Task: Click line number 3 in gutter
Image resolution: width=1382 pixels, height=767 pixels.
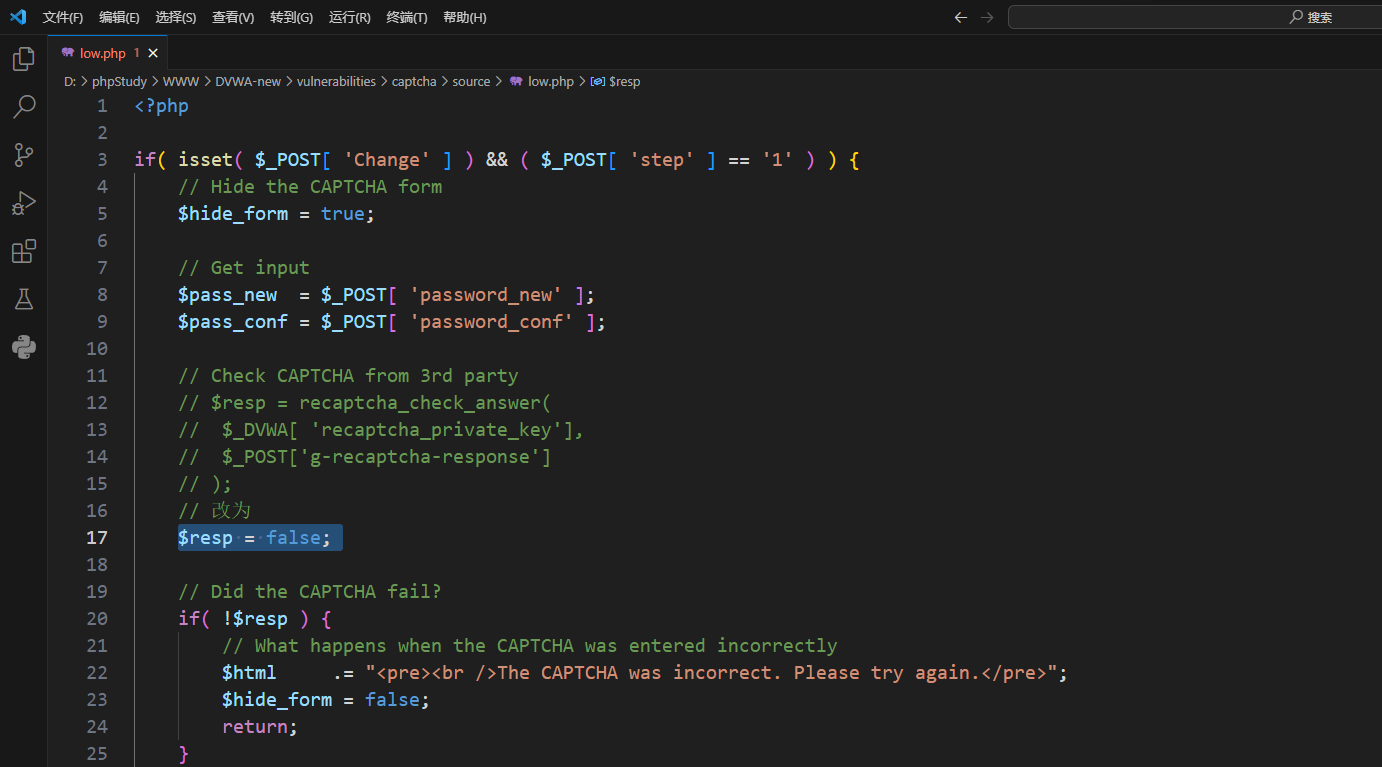Action: 102,160
